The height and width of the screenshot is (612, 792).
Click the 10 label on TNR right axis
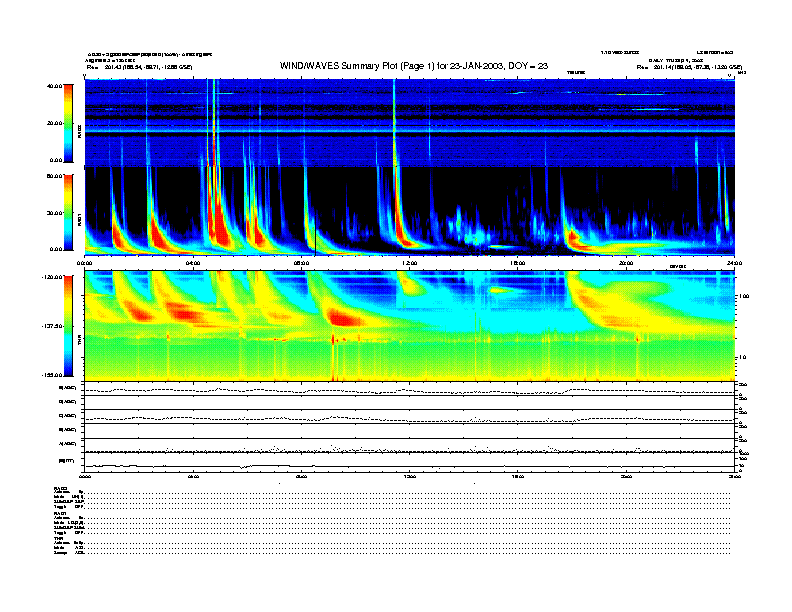point(743,357)
